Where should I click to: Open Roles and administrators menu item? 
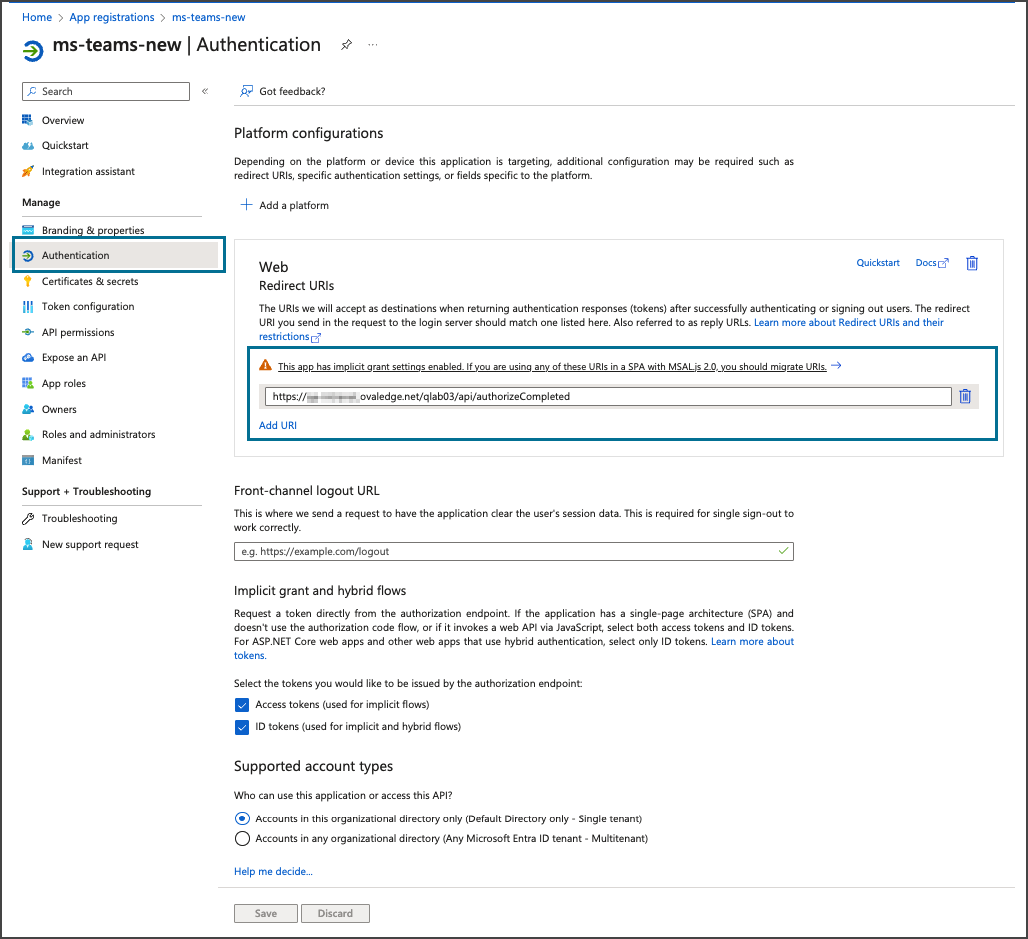98,434
